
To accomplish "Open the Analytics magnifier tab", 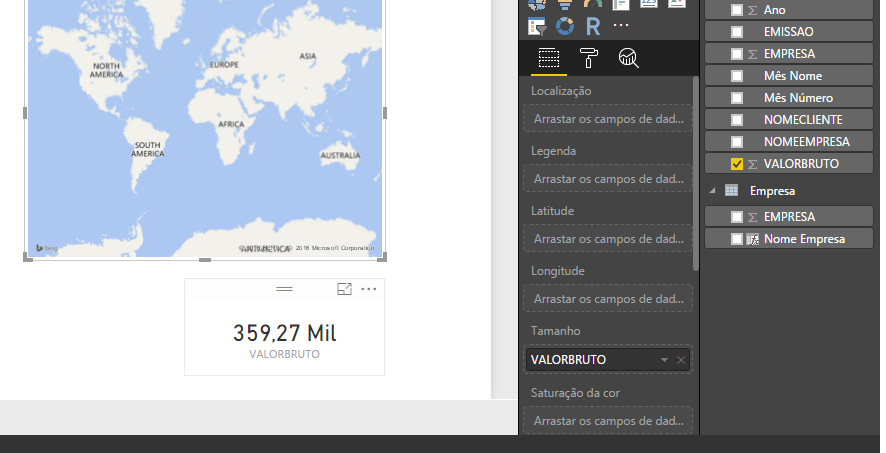I will (628, 58).
